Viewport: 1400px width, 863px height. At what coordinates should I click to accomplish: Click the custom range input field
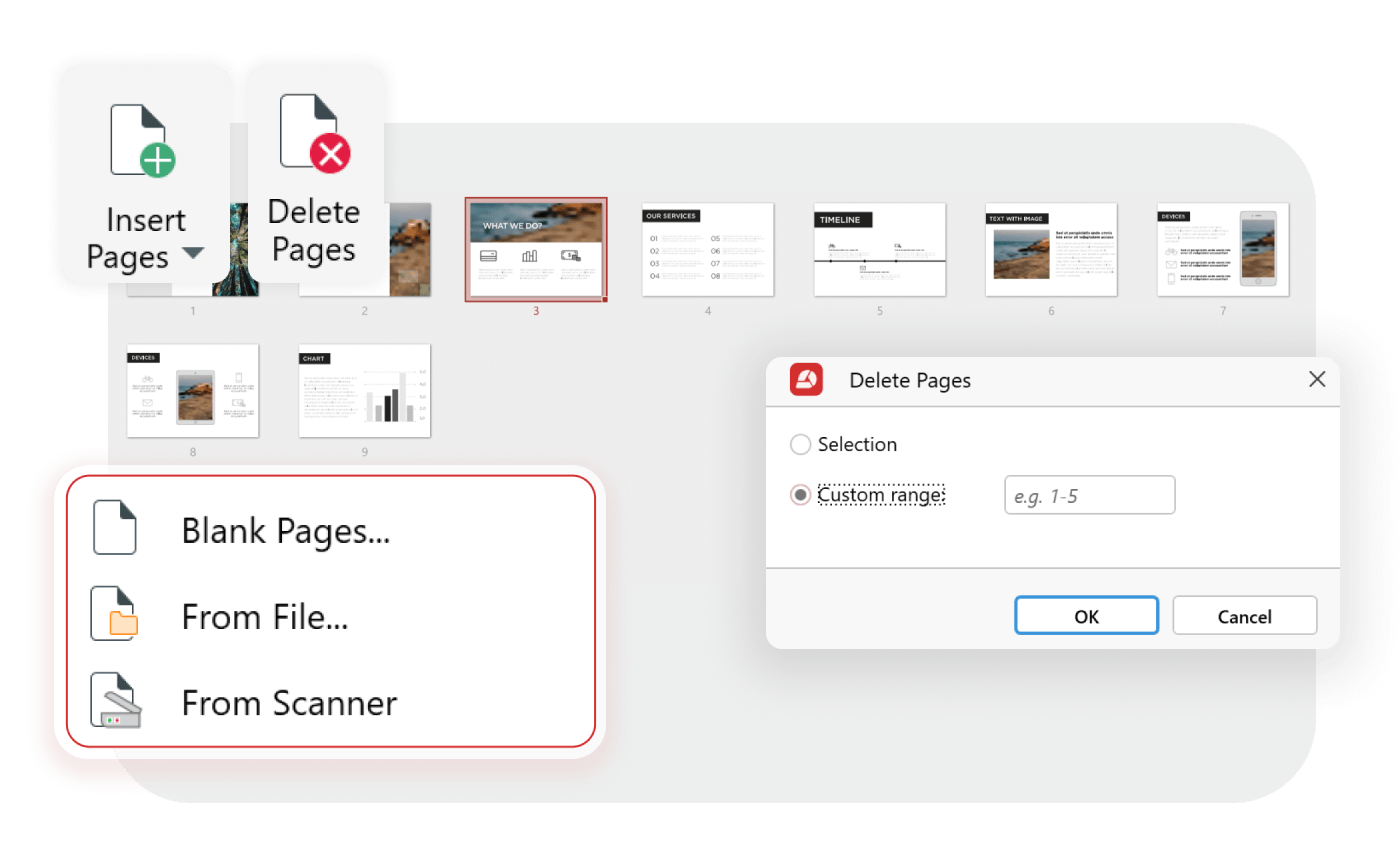tap(1089, 496)
